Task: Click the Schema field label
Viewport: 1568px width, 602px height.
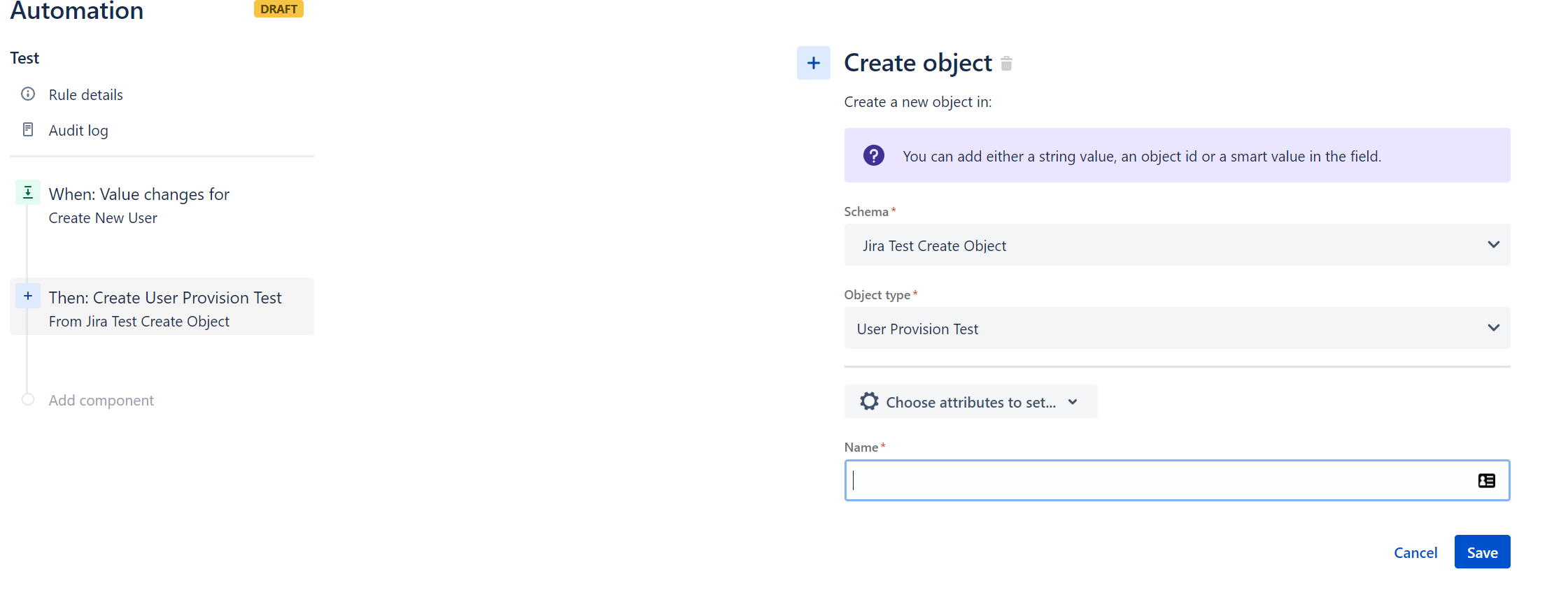Action: point(866,211)
